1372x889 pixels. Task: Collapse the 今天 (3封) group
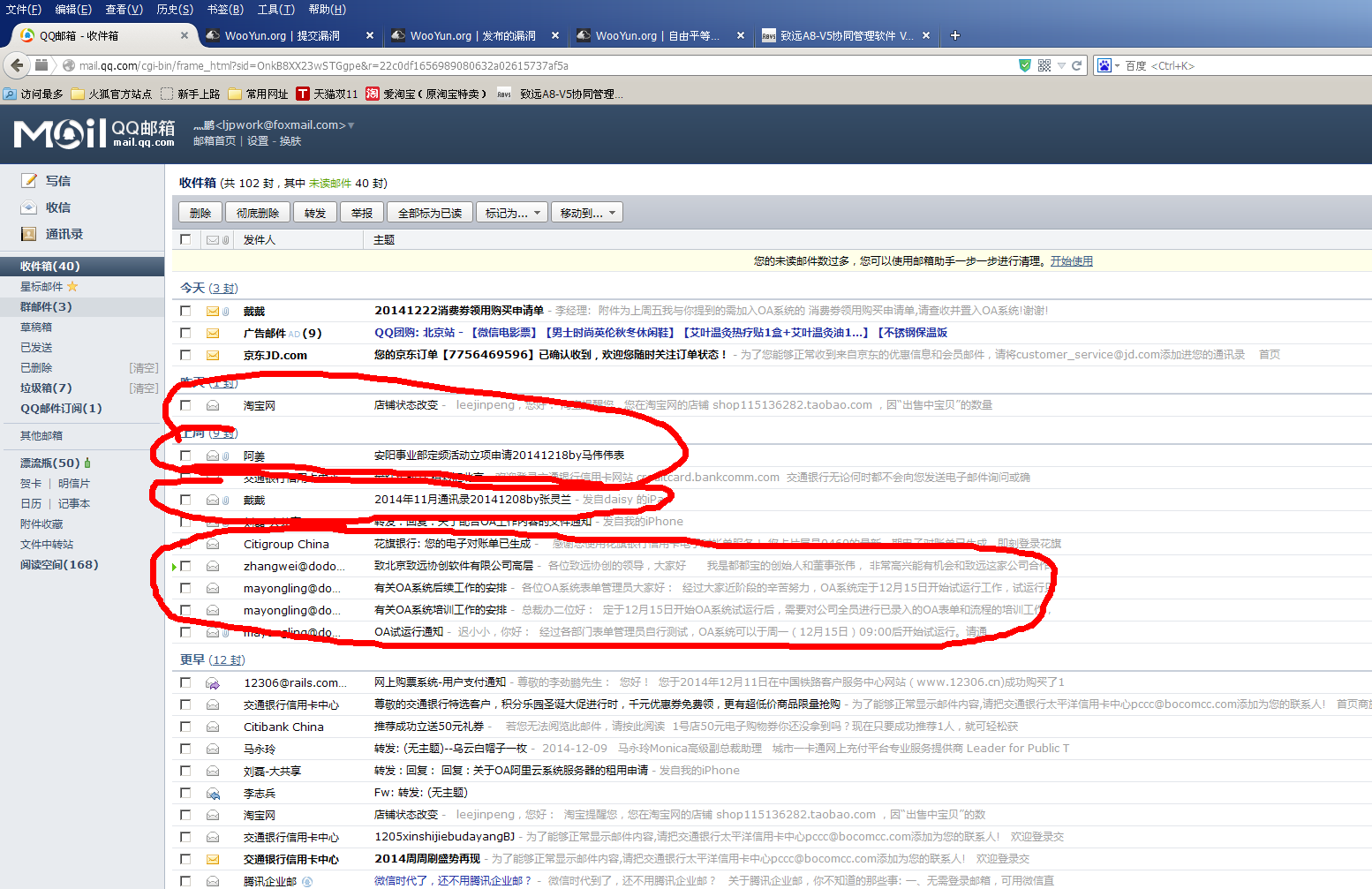point(209,288)
